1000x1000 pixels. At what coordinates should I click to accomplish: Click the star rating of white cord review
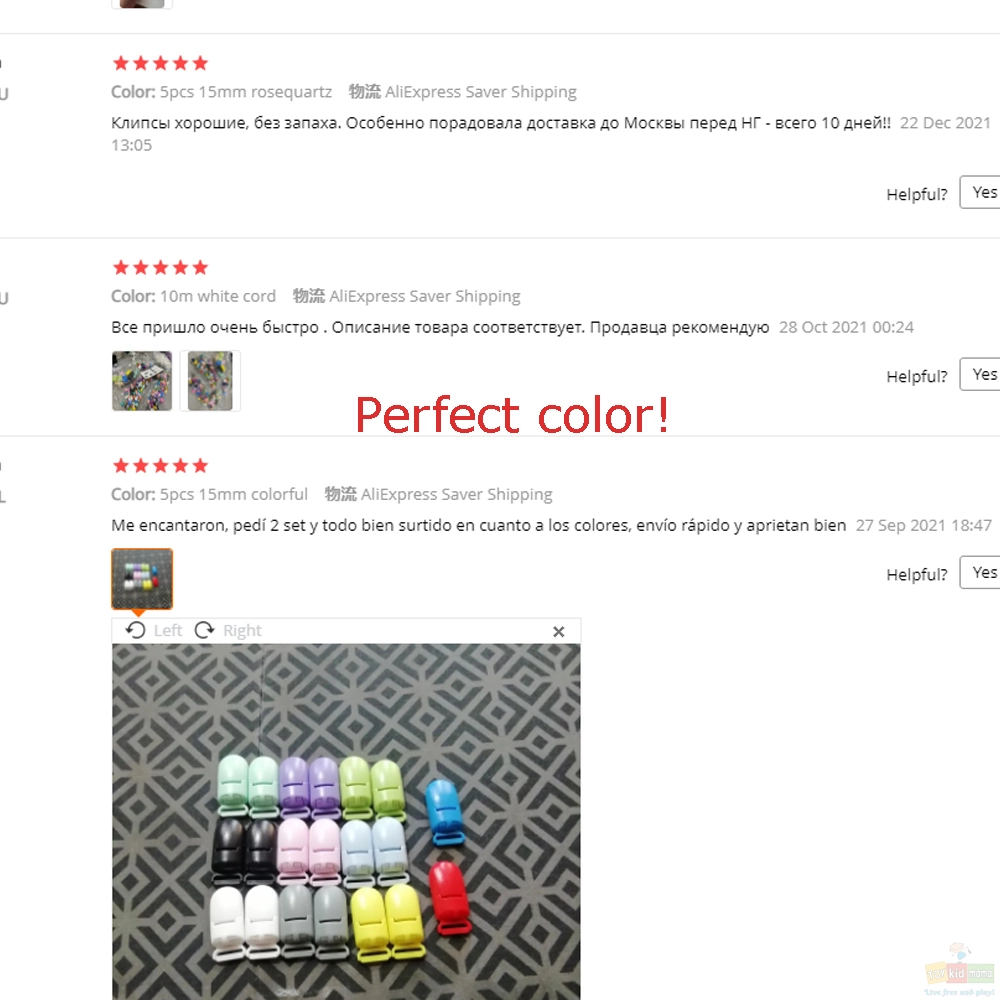[x=160, y=267]
